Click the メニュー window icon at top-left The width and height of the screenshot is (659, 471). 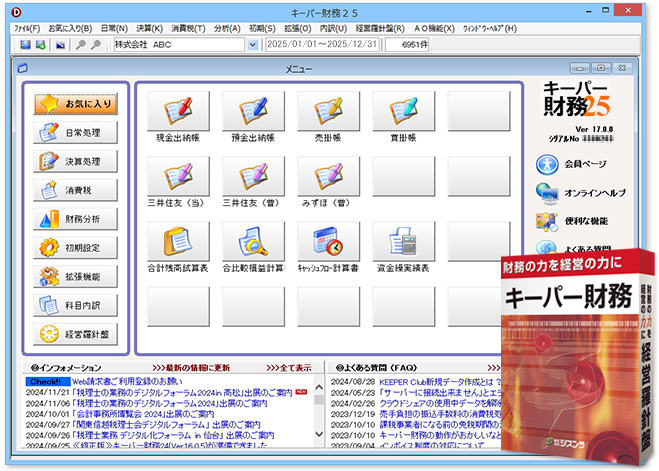tap(23, 68)
